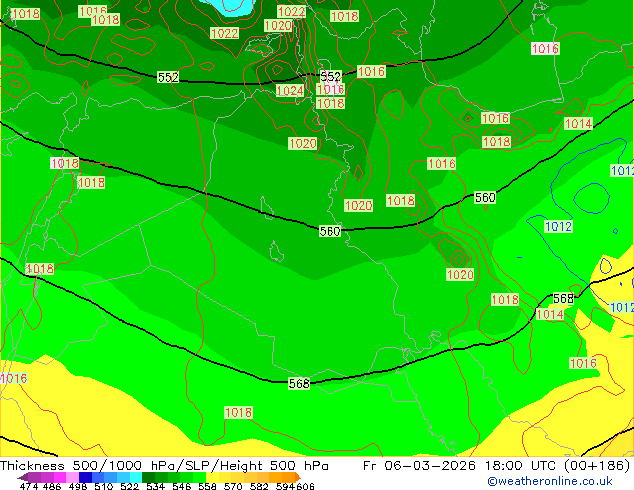634x490 pixels.
Task: Pick the bright green legend swatch before yellow
Action: click(x=199, y=477)
